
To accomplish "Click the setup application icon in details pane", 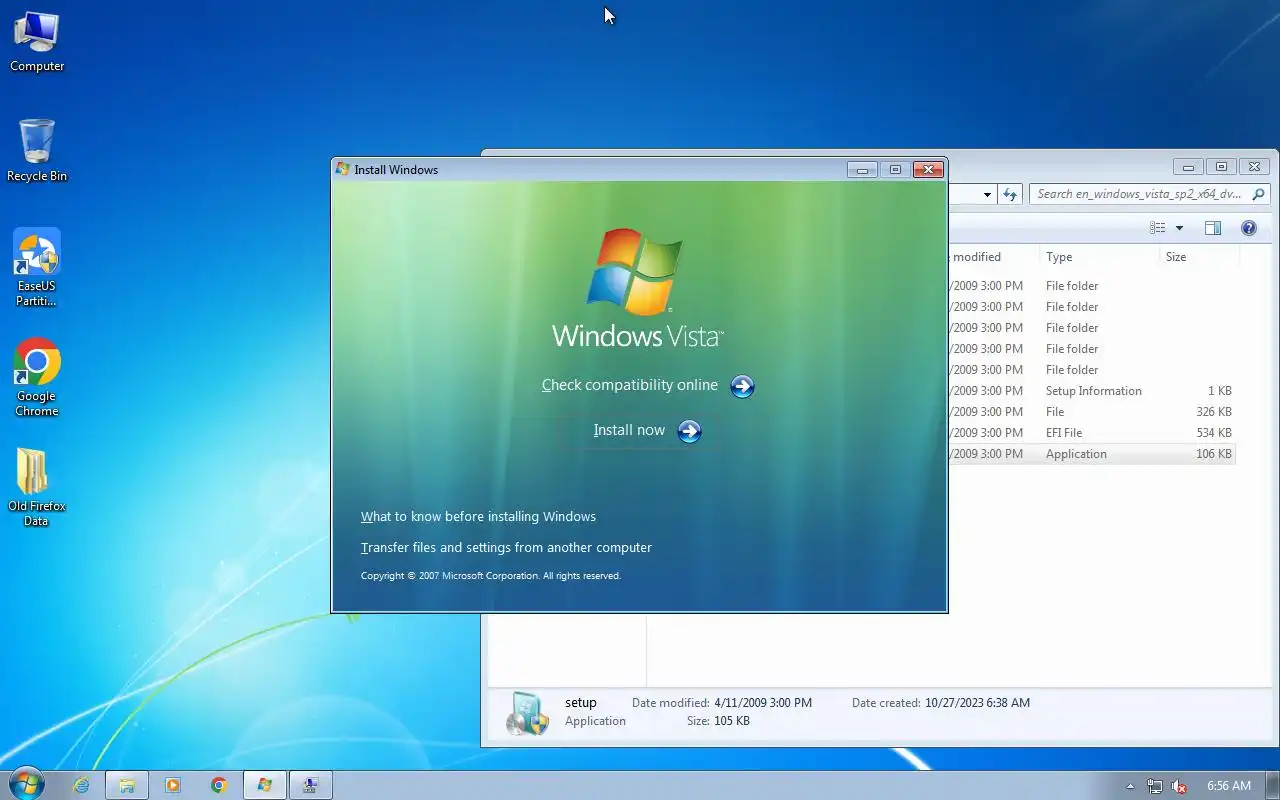I will [x=527, y=713].
